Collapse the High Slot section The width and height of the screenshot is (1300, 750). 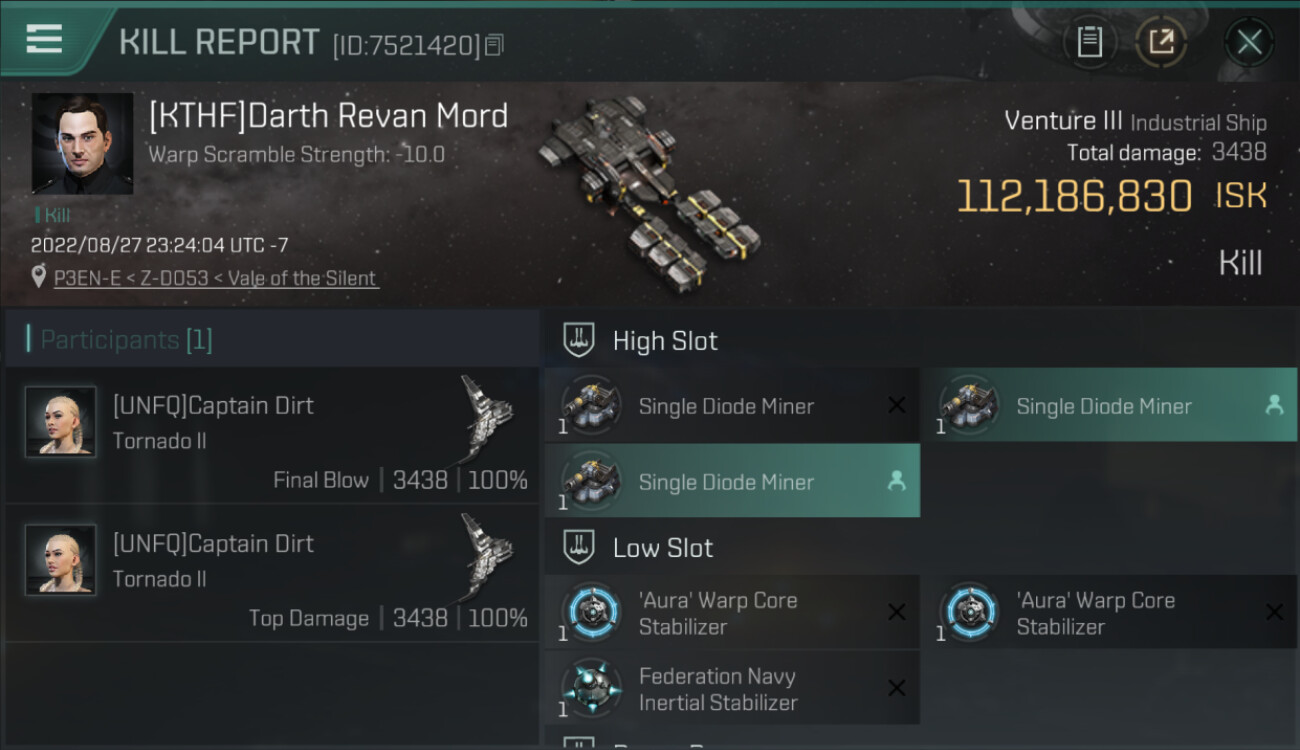[579, 340]
